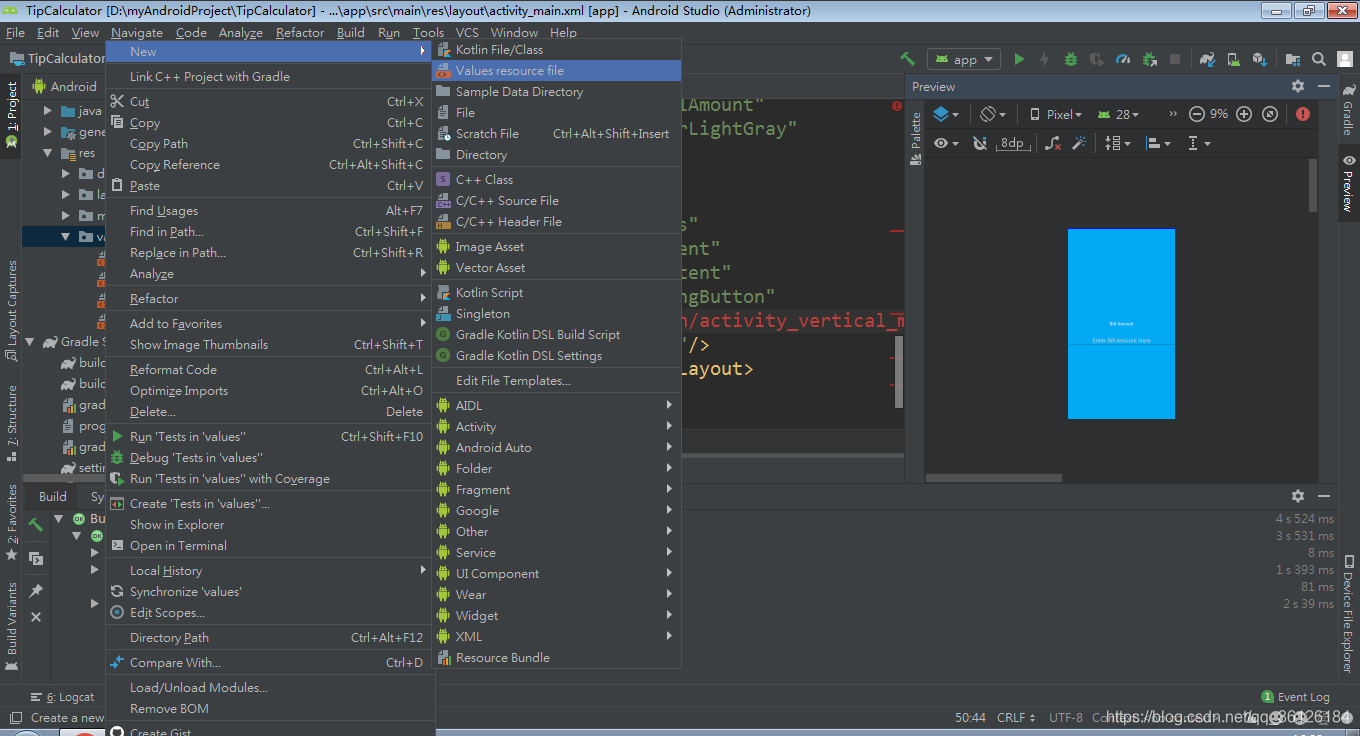The width and height of the screenshot is (1360, 736).
Task: Open Device File Explorer side tab
Action: 1348,613
